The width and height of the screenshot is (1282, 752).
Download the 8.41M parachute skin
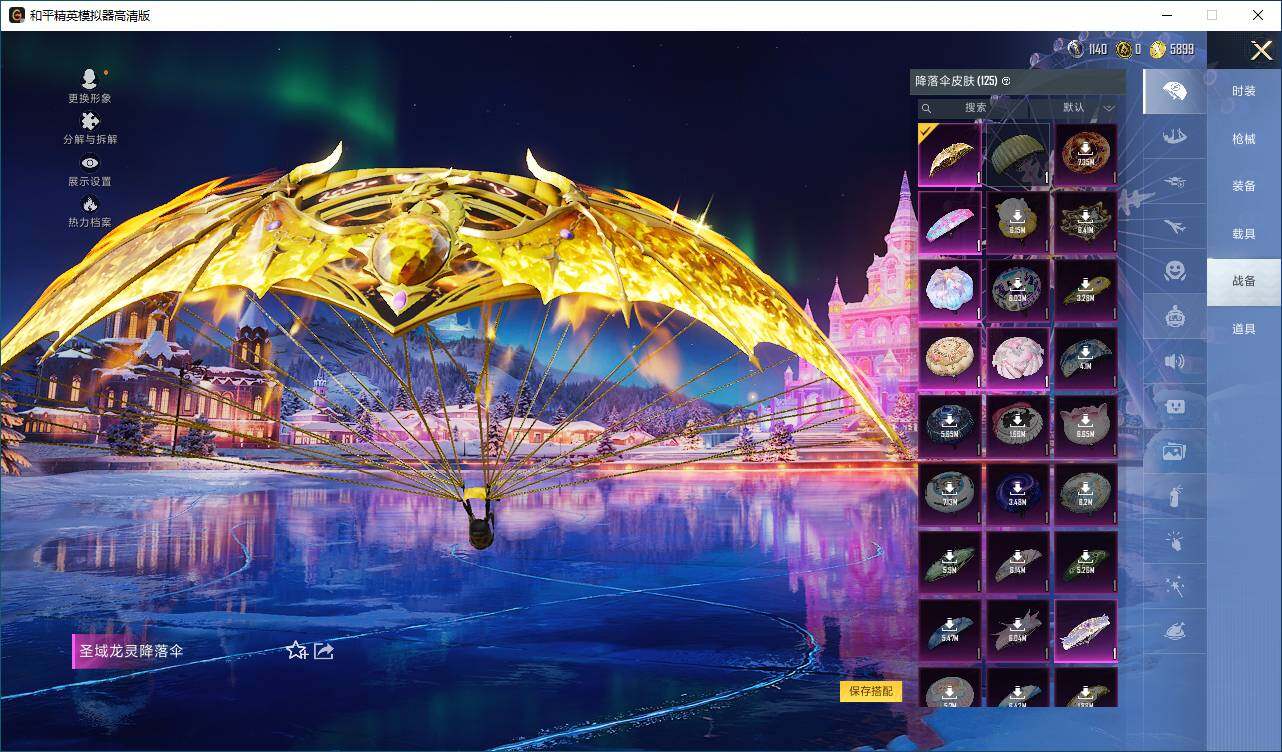pyautogui.click(x=1086, y=223)
